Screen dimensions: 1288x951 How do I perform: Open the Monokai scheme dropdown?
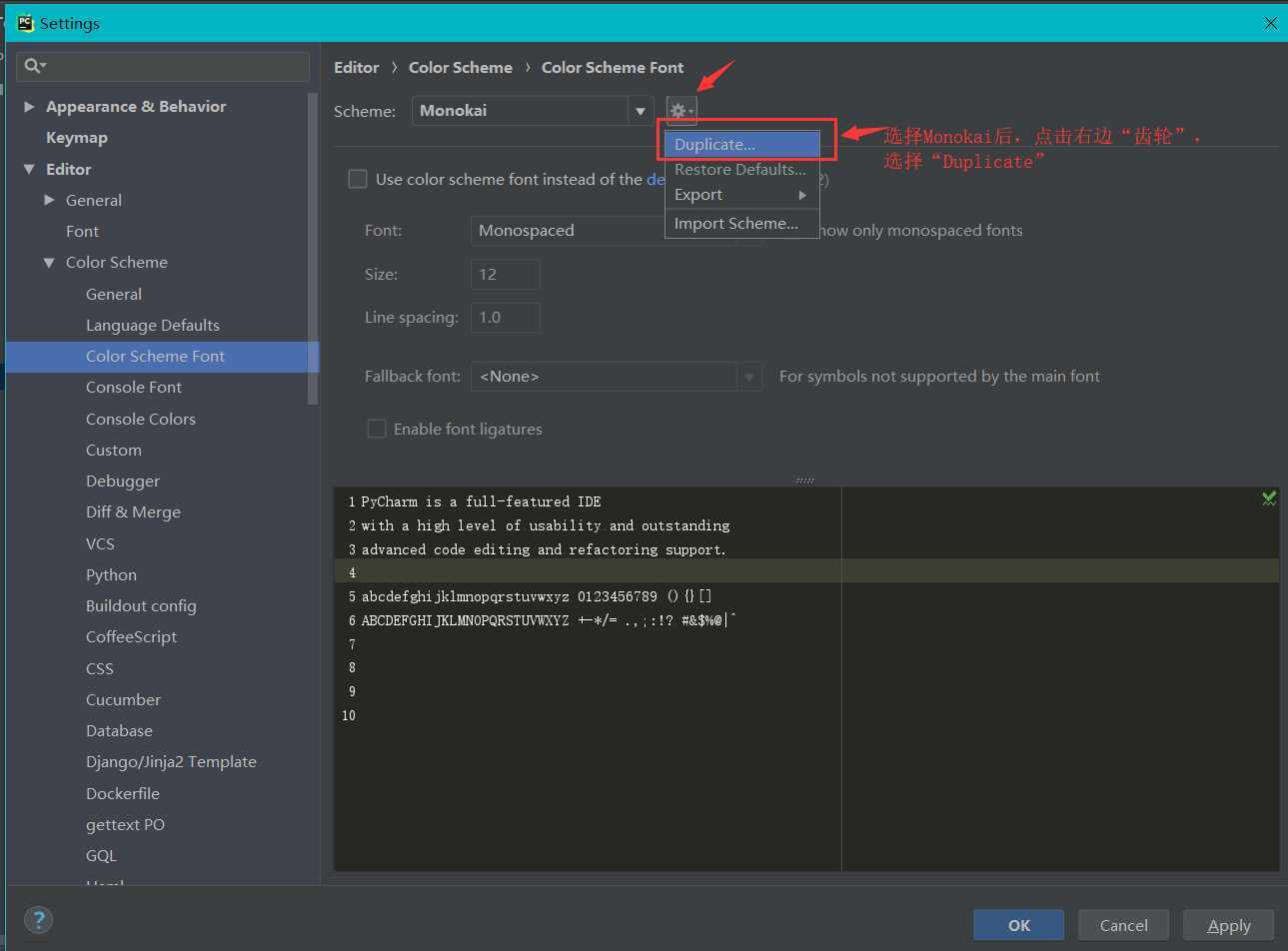640,111
